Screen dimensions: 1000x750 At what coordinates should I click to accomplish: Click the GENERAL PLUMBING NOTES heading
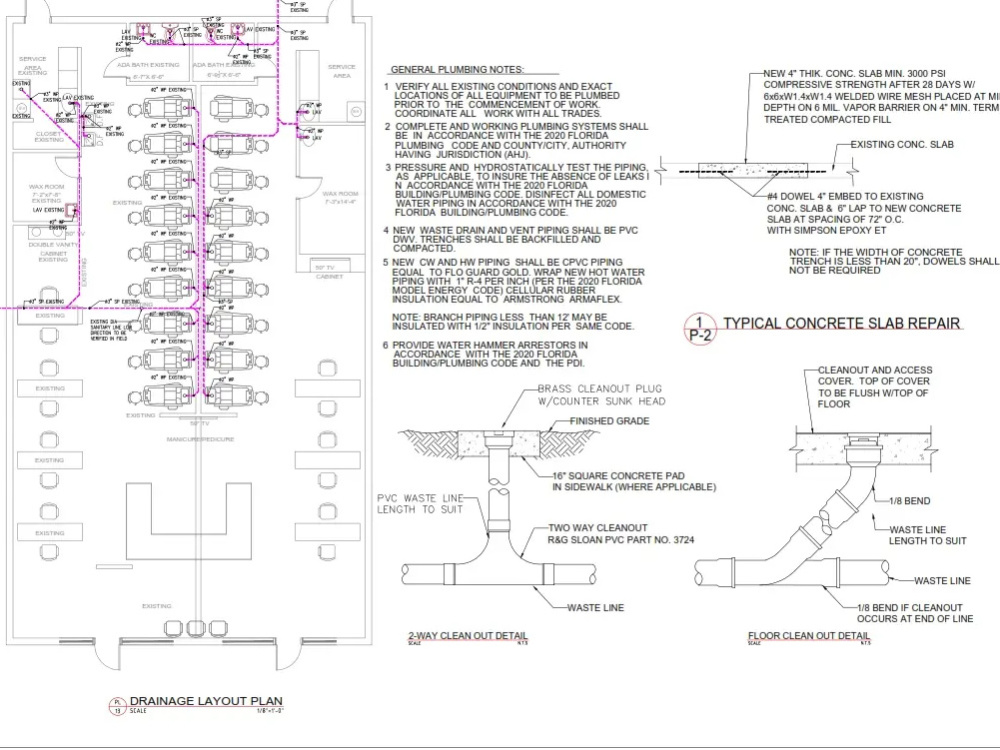click(x=457, y=70)
